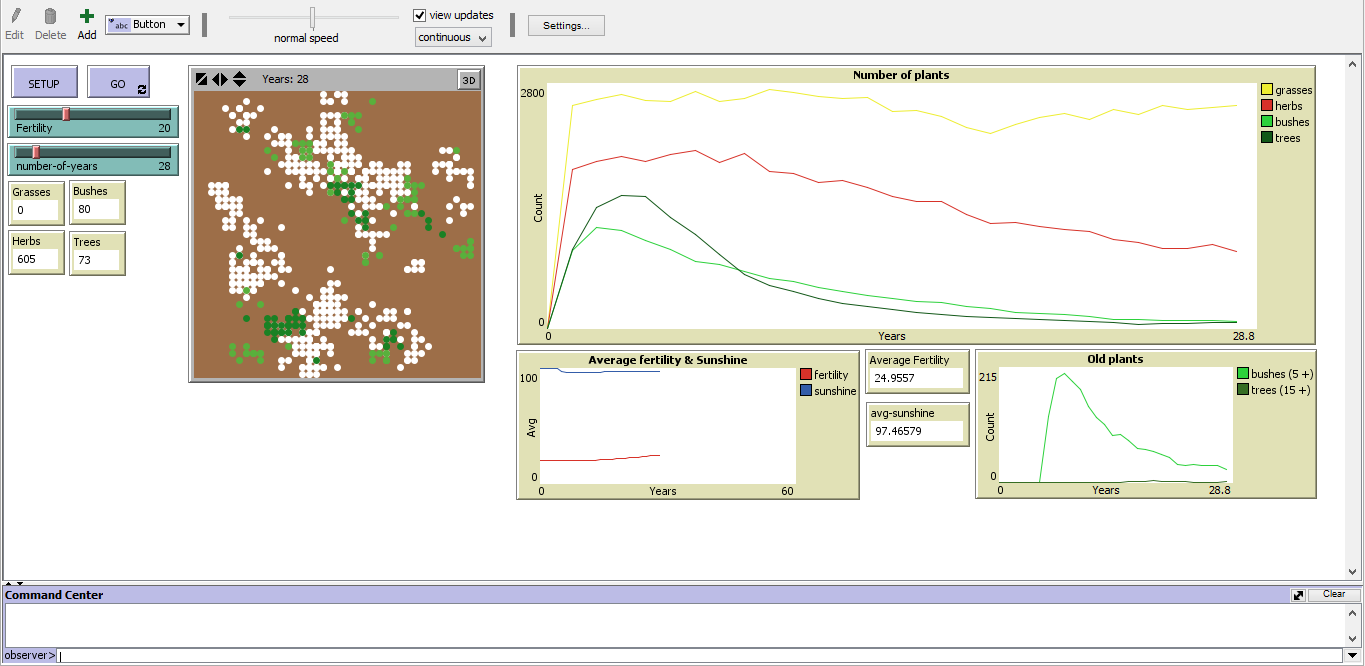Click the left-right arrows icon in view header

220,79
